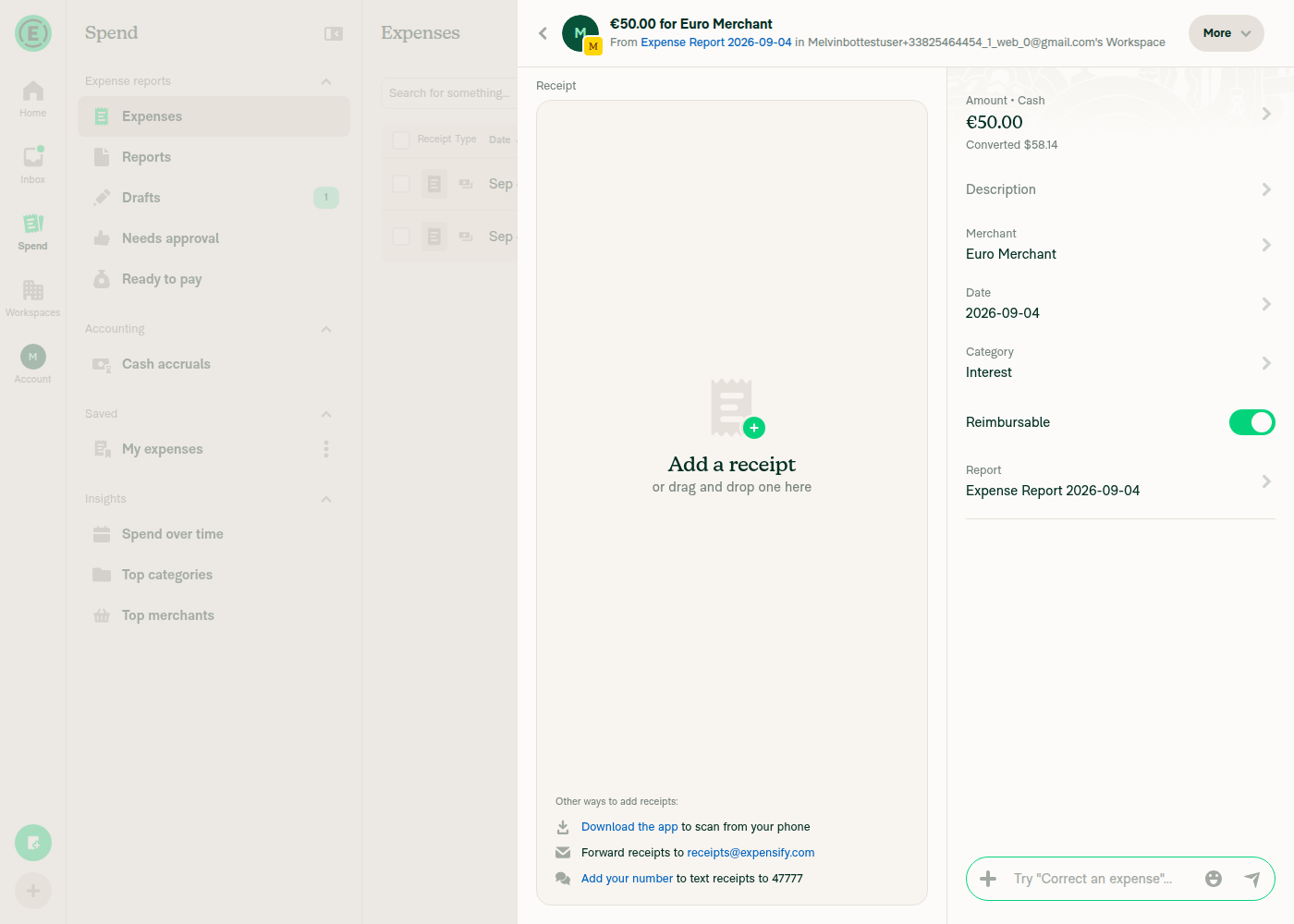The height and width of the screenshot is (924, 1294).
Task: Collapse the Expense reports section
Action: click(x=326, y=81)
